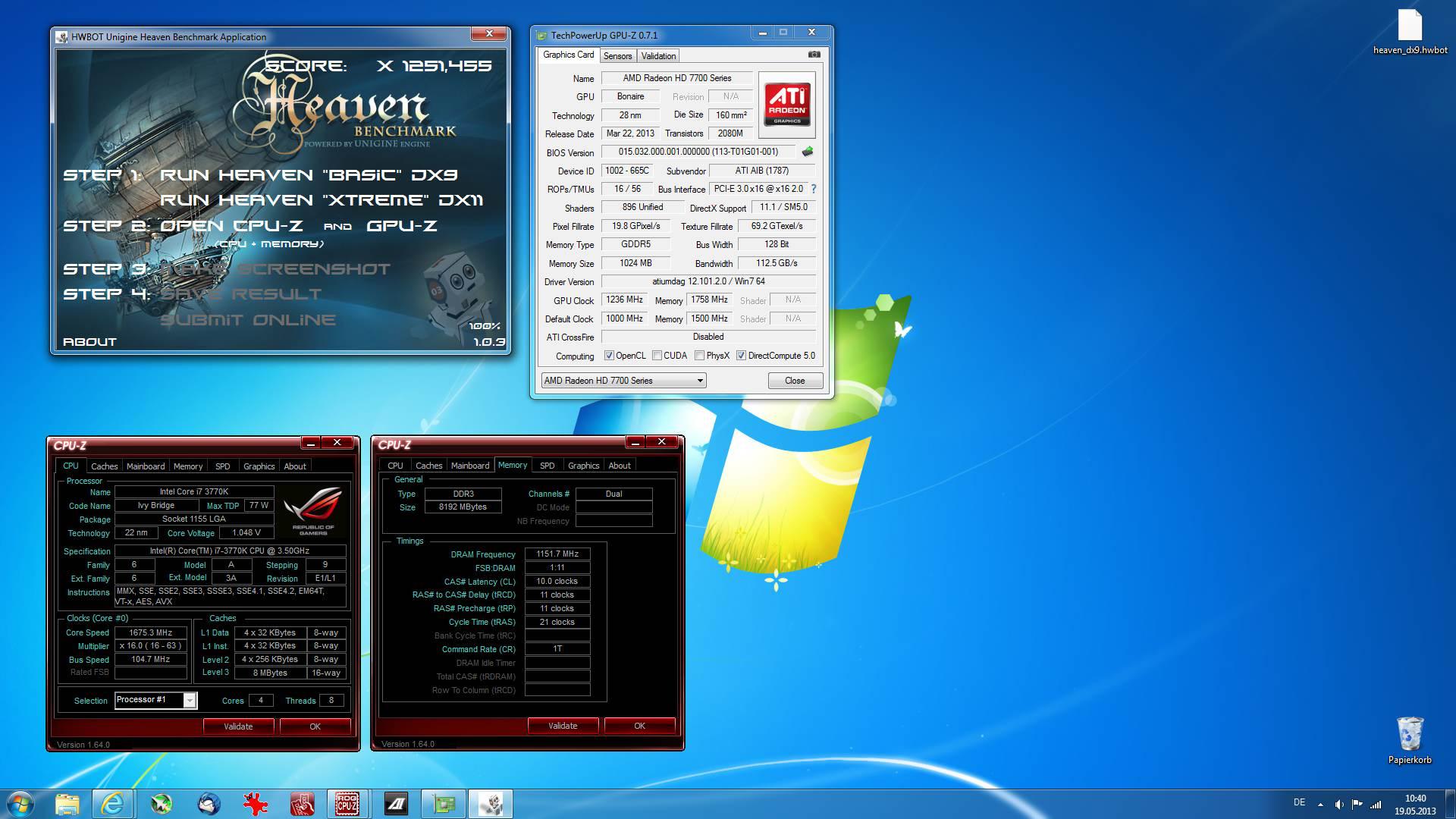Click the network signal tray icon
1456x819 pixels.
pos(1376,805)
